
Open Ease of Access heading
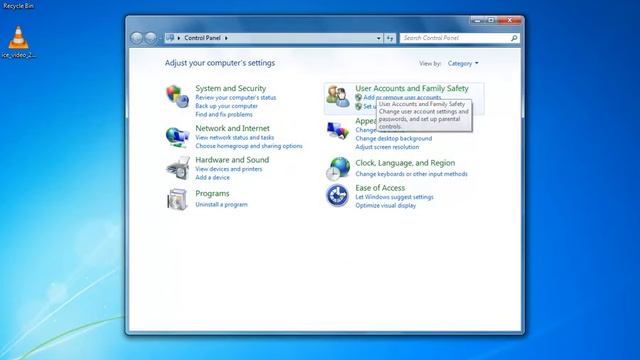pyautogui.click(x=380, y=188)
